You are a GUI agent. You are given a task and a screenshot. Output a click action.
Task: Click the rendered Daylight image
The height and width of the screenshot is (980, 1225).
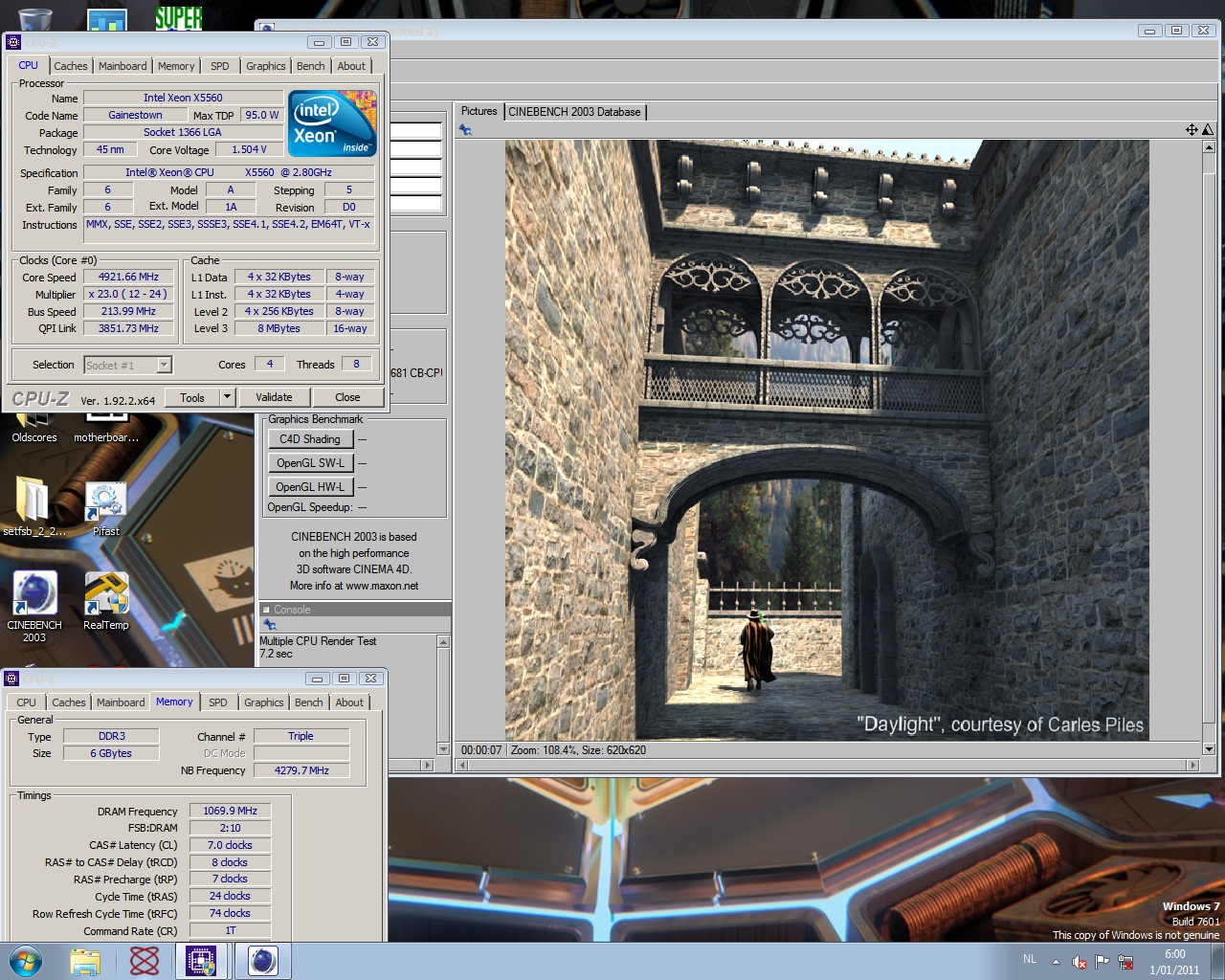(x=827, y=440)
